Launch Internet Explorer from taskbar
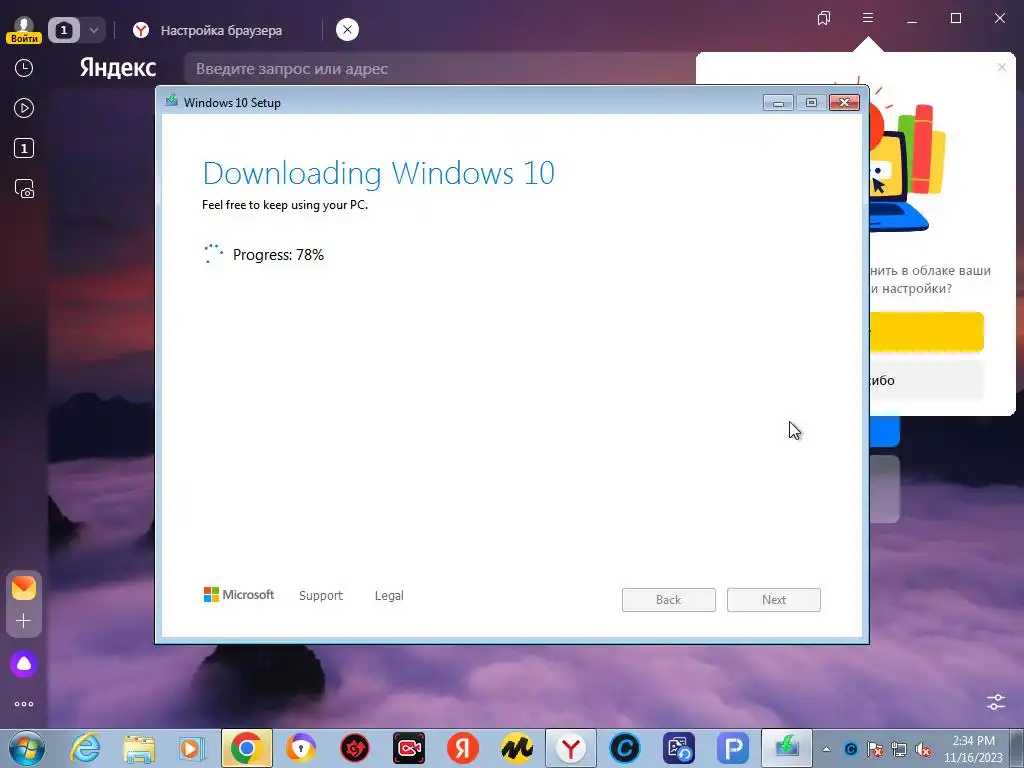1024x768 pixels. tap(85, 748)
